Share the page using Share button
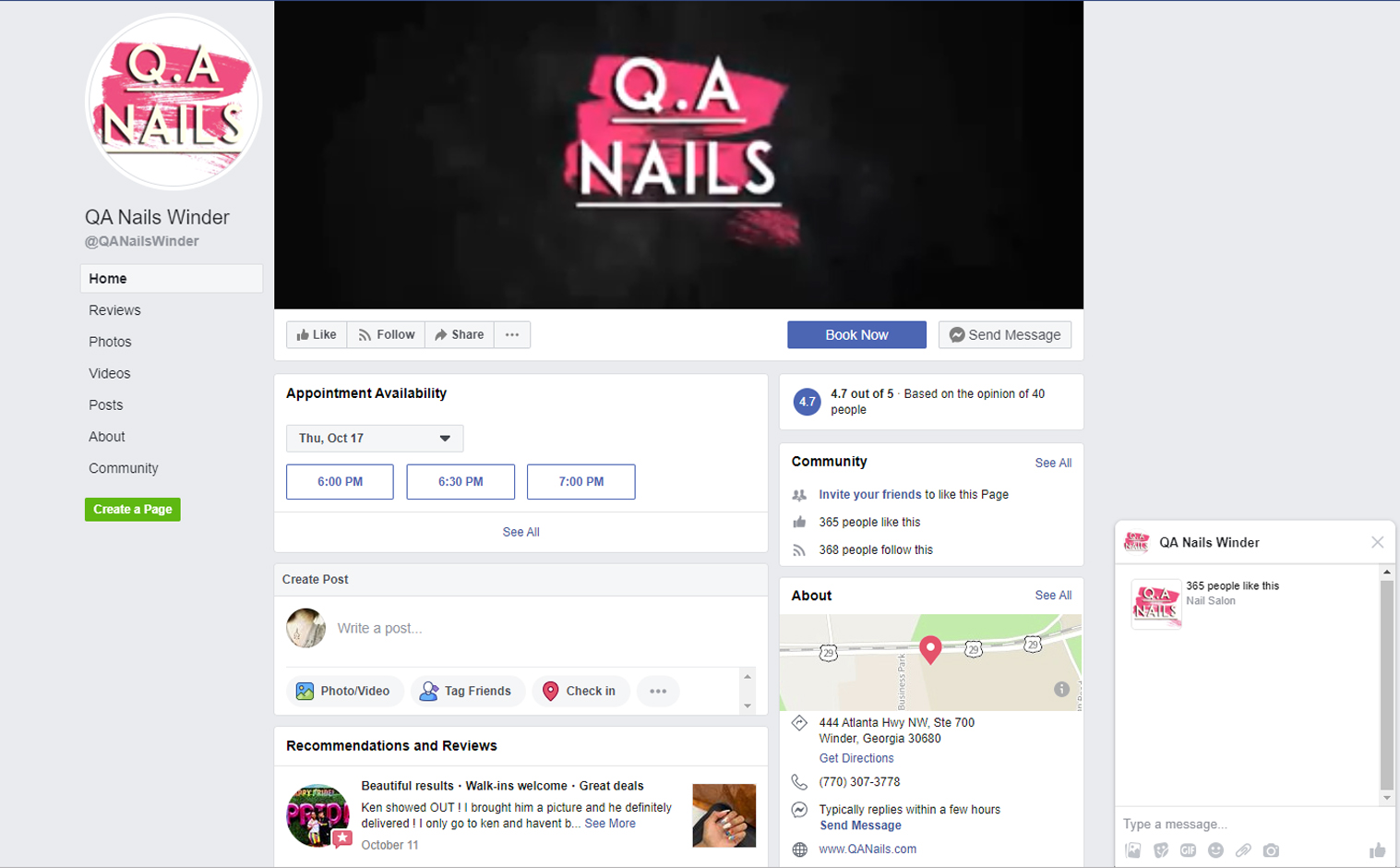 [460, 334]
